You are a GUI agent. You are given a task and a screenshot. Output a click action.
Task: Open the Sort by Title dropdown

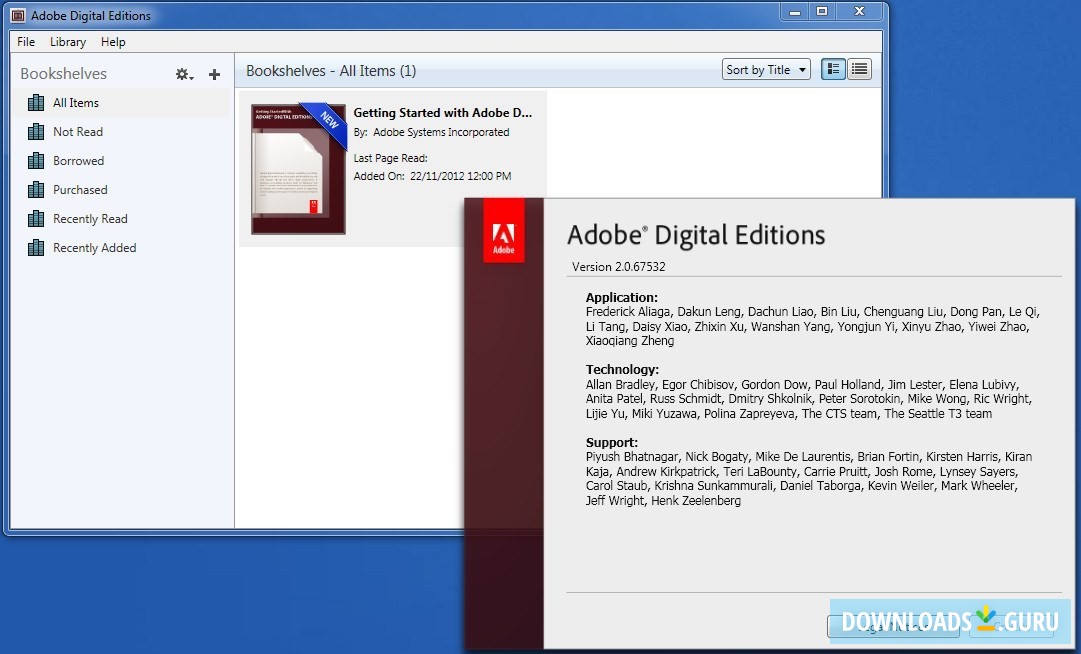click(x=766, y=70)
